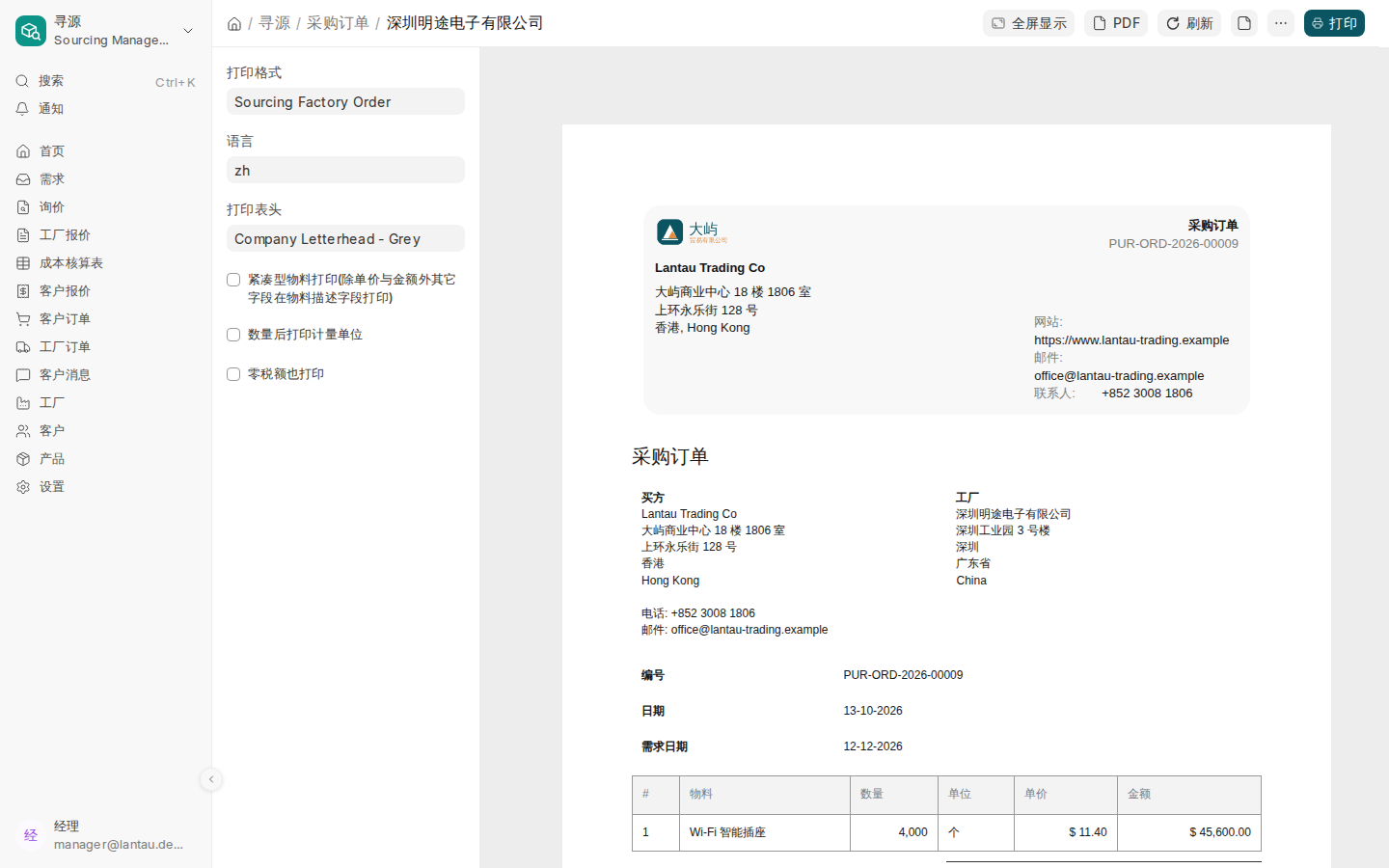The height and width of the screenshot is (868, 1389).
Task: Collapse the sidebar with the chevron
Action: [211, 779]
